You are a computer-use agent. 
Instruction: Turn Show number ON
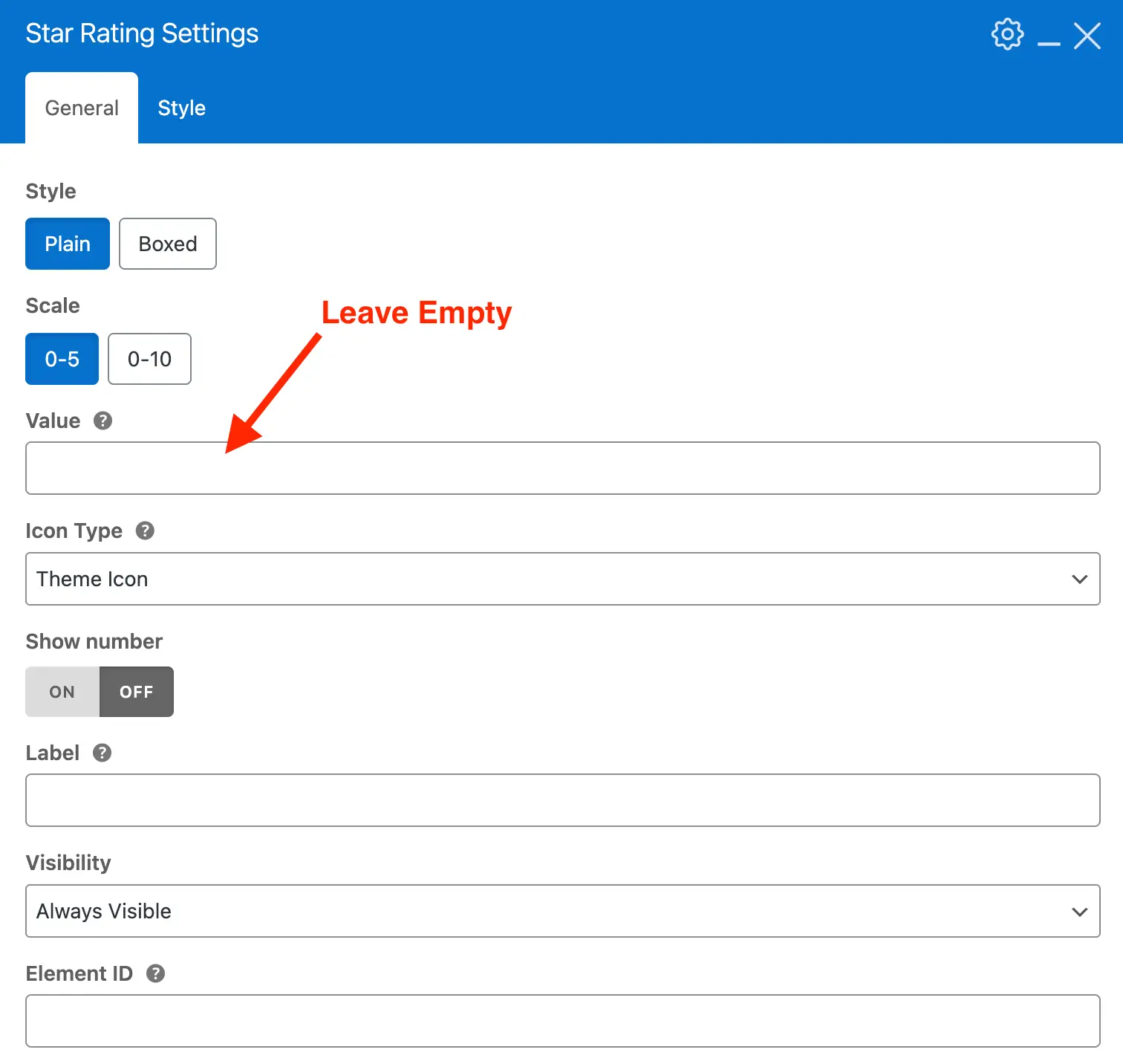coord(62,692)
